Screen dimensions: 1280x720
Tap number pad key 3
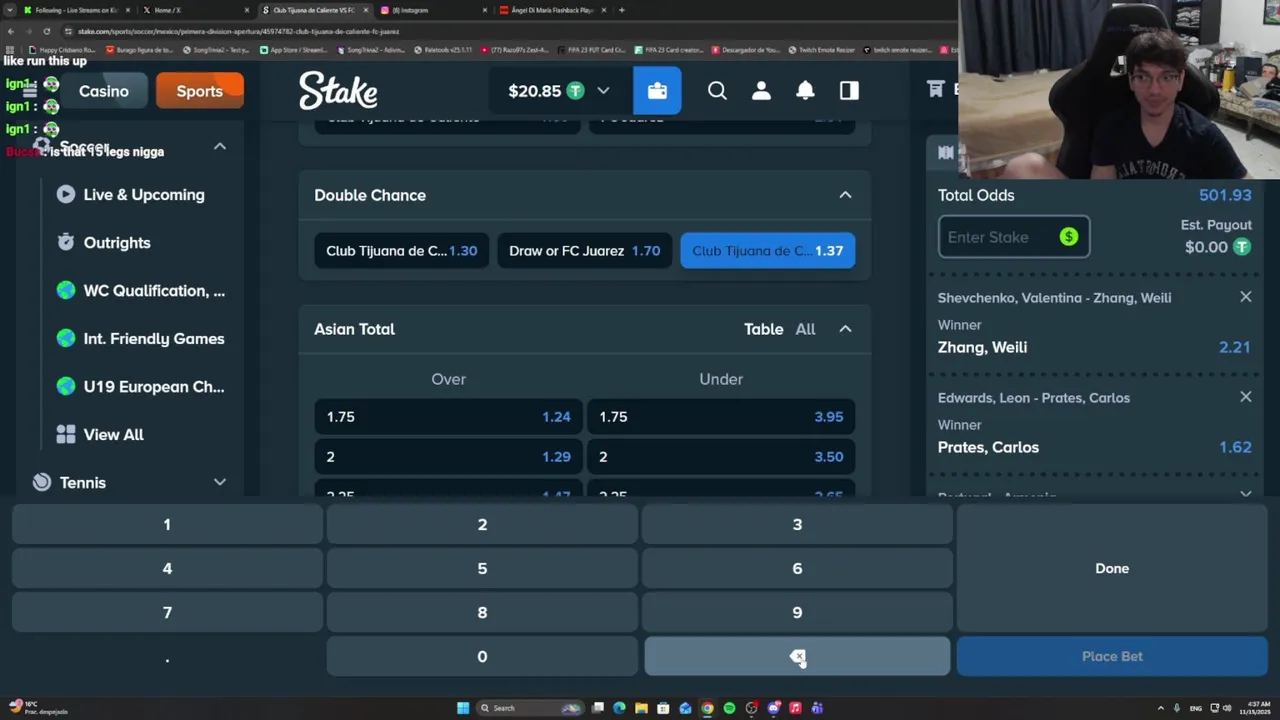pos(797,524)
